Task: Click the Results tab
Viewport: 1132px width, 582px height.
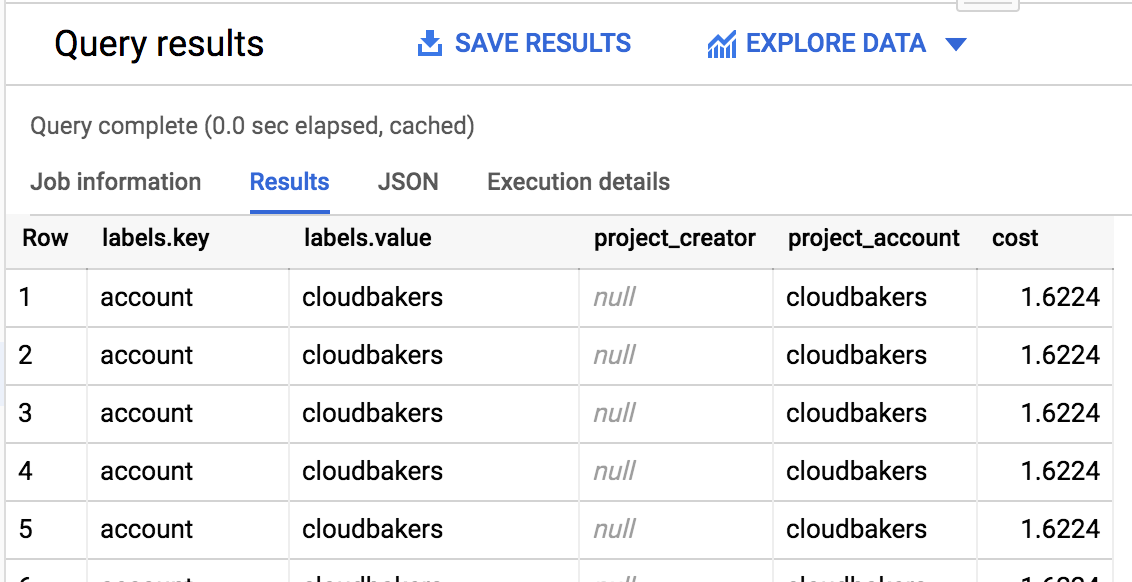Action: pyautogui.click(x=289, y=182)
